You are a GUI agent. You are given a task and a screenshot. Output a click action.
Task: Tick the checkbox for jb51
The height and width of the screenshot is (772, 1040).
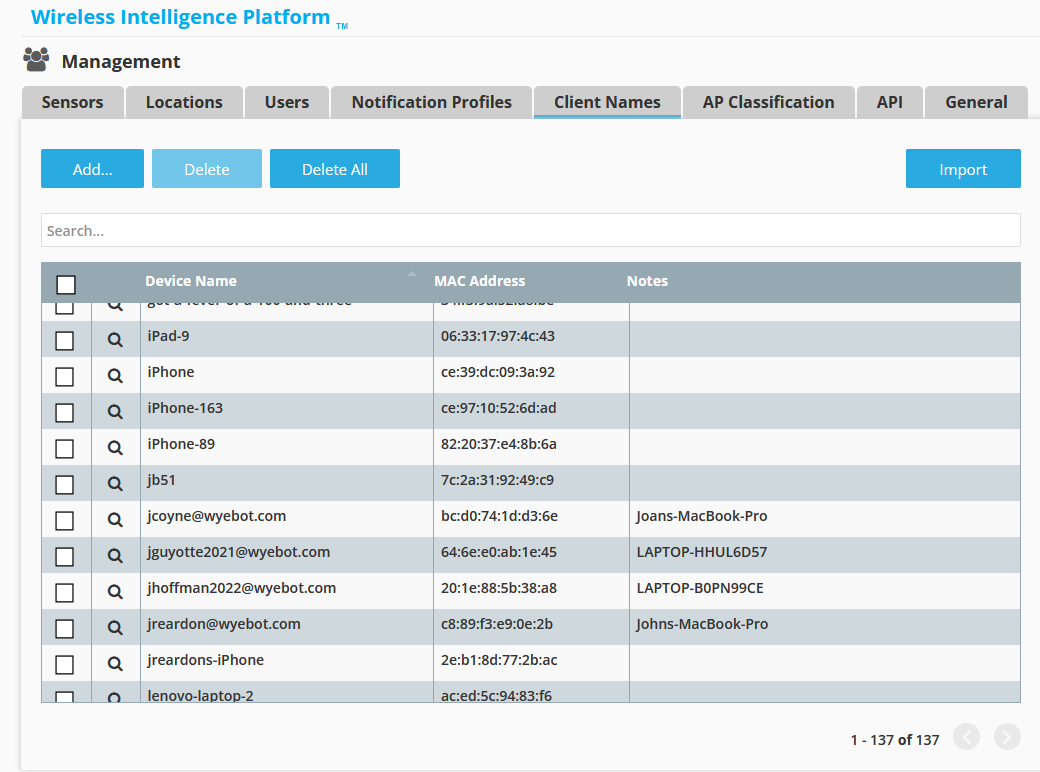(64, 485)
